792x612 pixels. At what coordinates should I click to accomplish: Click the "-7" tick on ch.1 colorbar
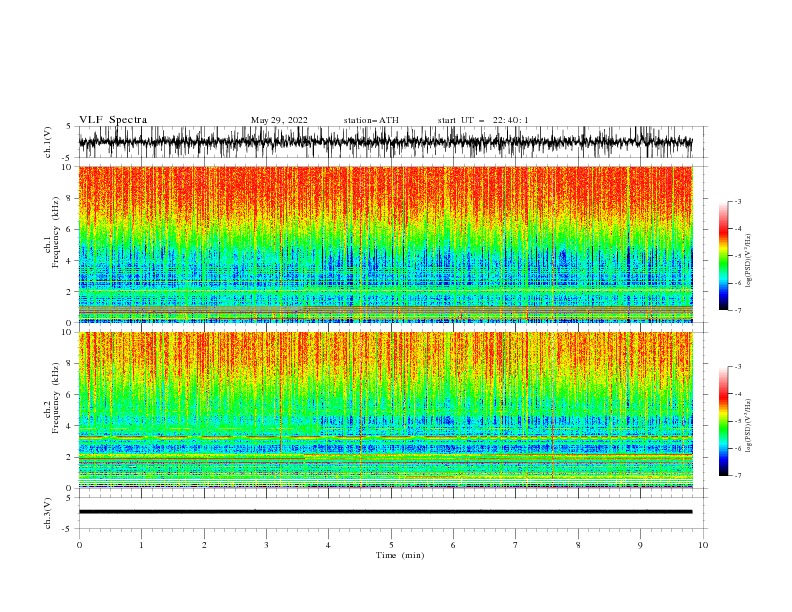click(738, 310)
